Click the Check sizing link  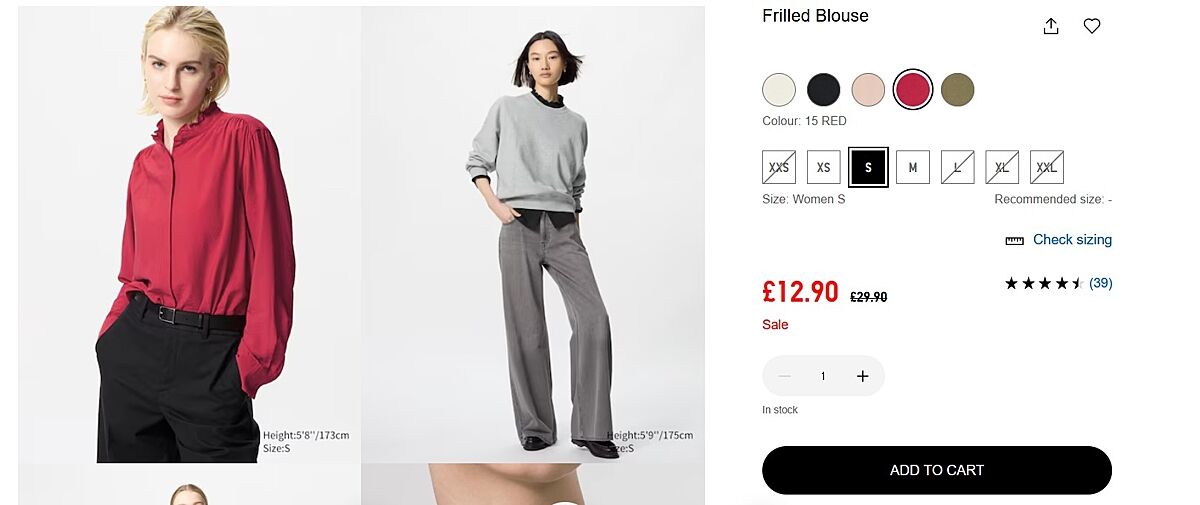1072,240
